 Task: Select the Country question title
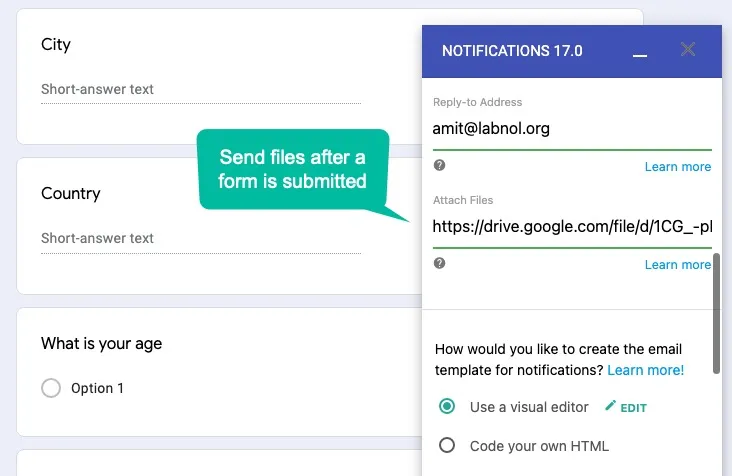coord(71,194)
